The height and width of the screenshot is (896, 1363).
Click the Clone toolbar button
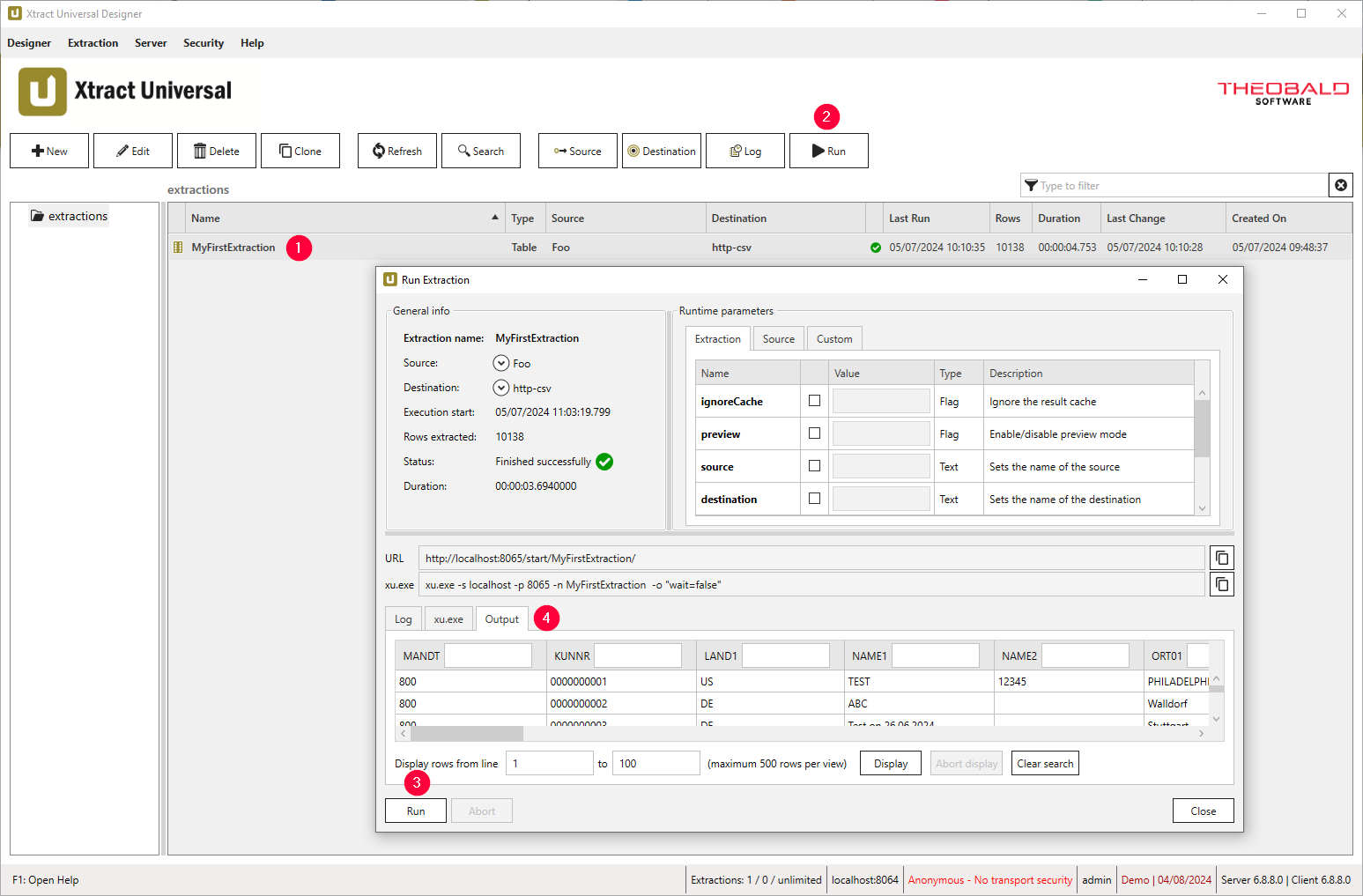click(x=300, y=151)
